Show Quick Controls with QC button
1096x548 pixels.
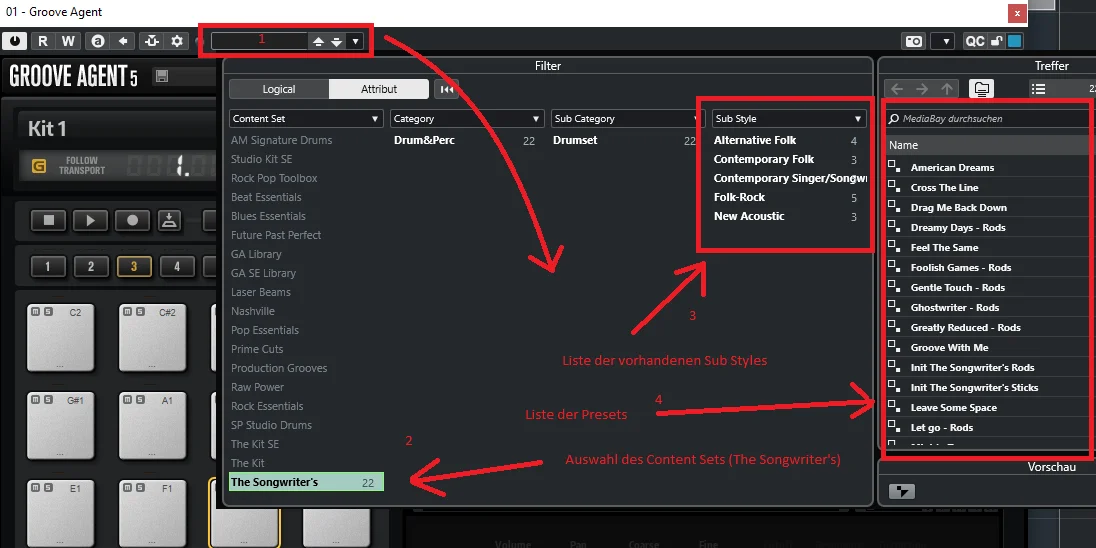tap(974, 41)
